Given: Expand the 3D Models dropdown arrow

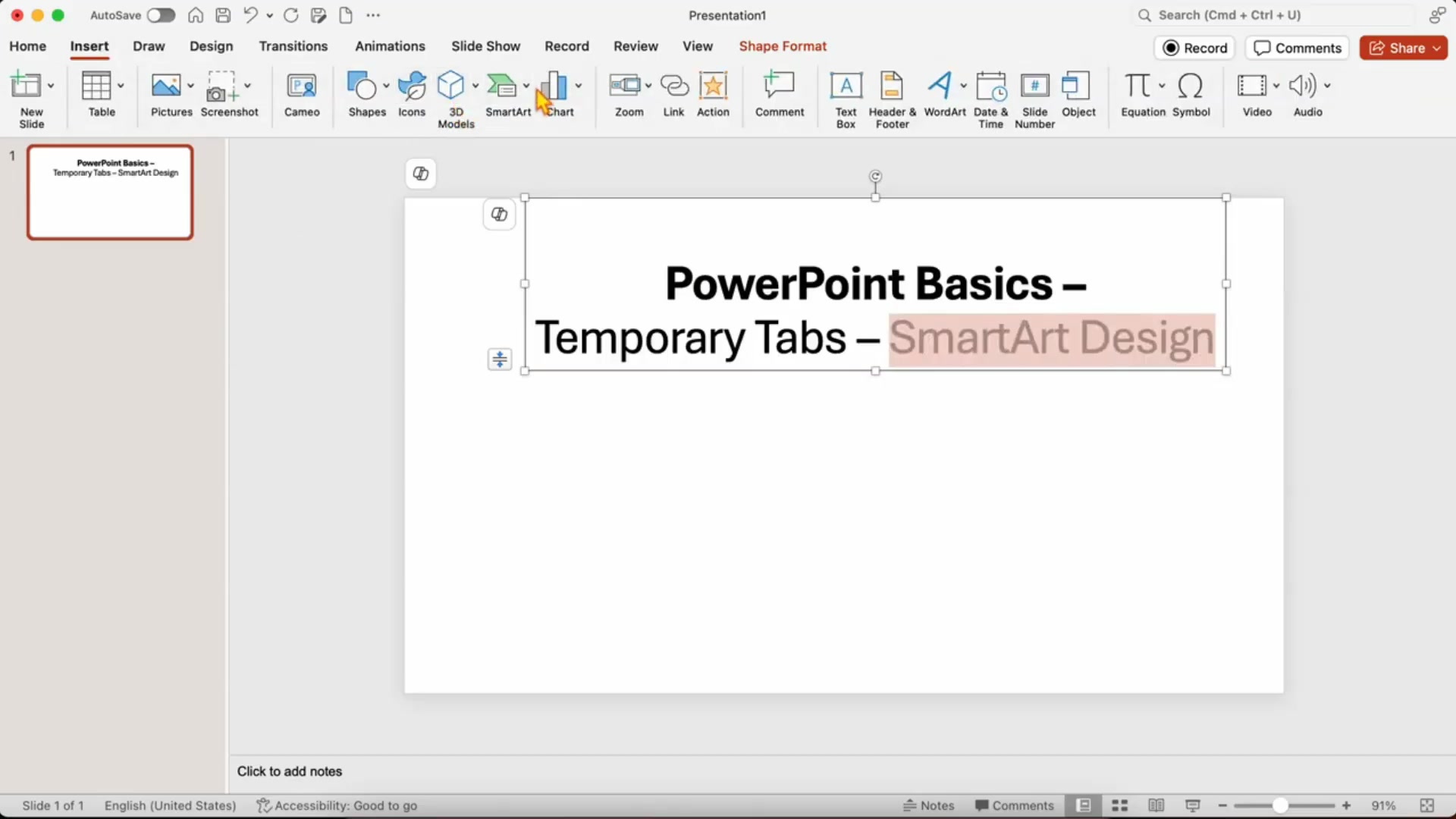Looking at the screenshot, I should point(475,86).
